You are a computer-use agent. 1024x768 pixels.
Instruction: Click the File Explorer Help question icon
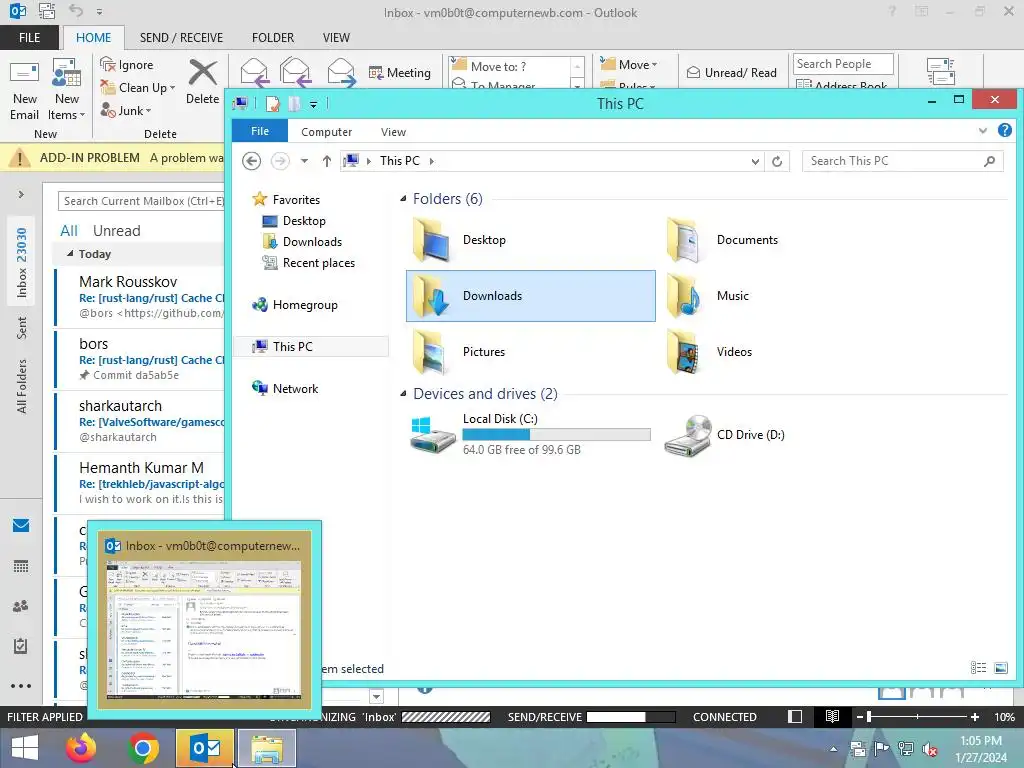point(1004,130)
